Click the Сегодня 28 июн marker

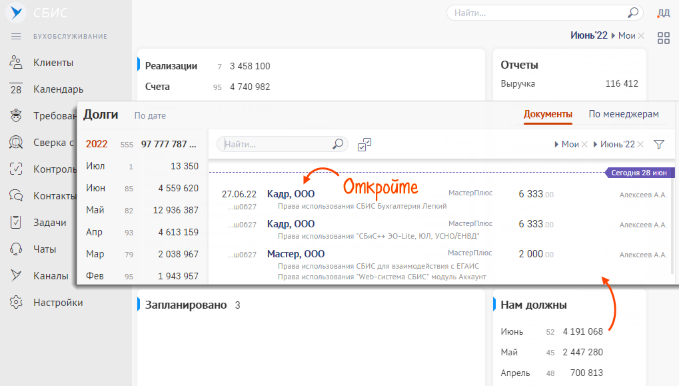click(639, 172)
